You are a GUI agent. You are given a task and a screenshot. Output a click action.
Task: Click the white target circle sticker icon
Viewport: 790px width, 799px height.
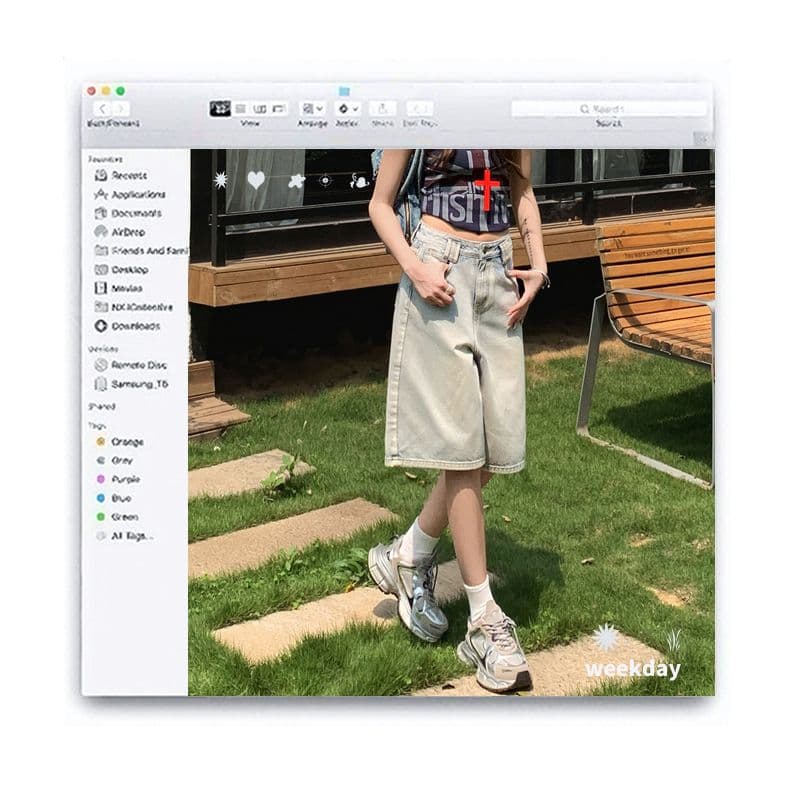click(325, 180)
